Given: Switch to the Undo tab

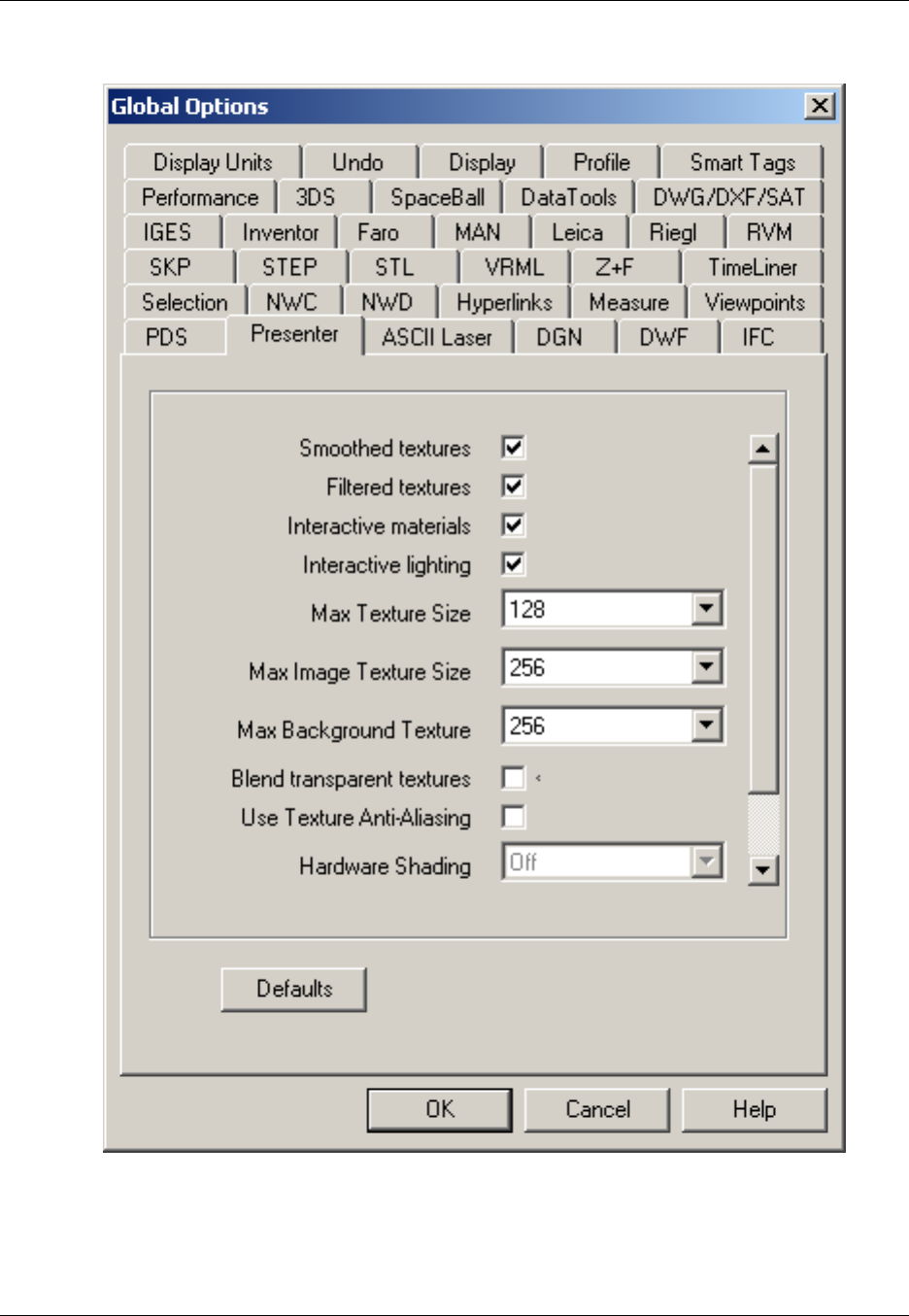Looking at the screenshot, I should coord(358,162).
